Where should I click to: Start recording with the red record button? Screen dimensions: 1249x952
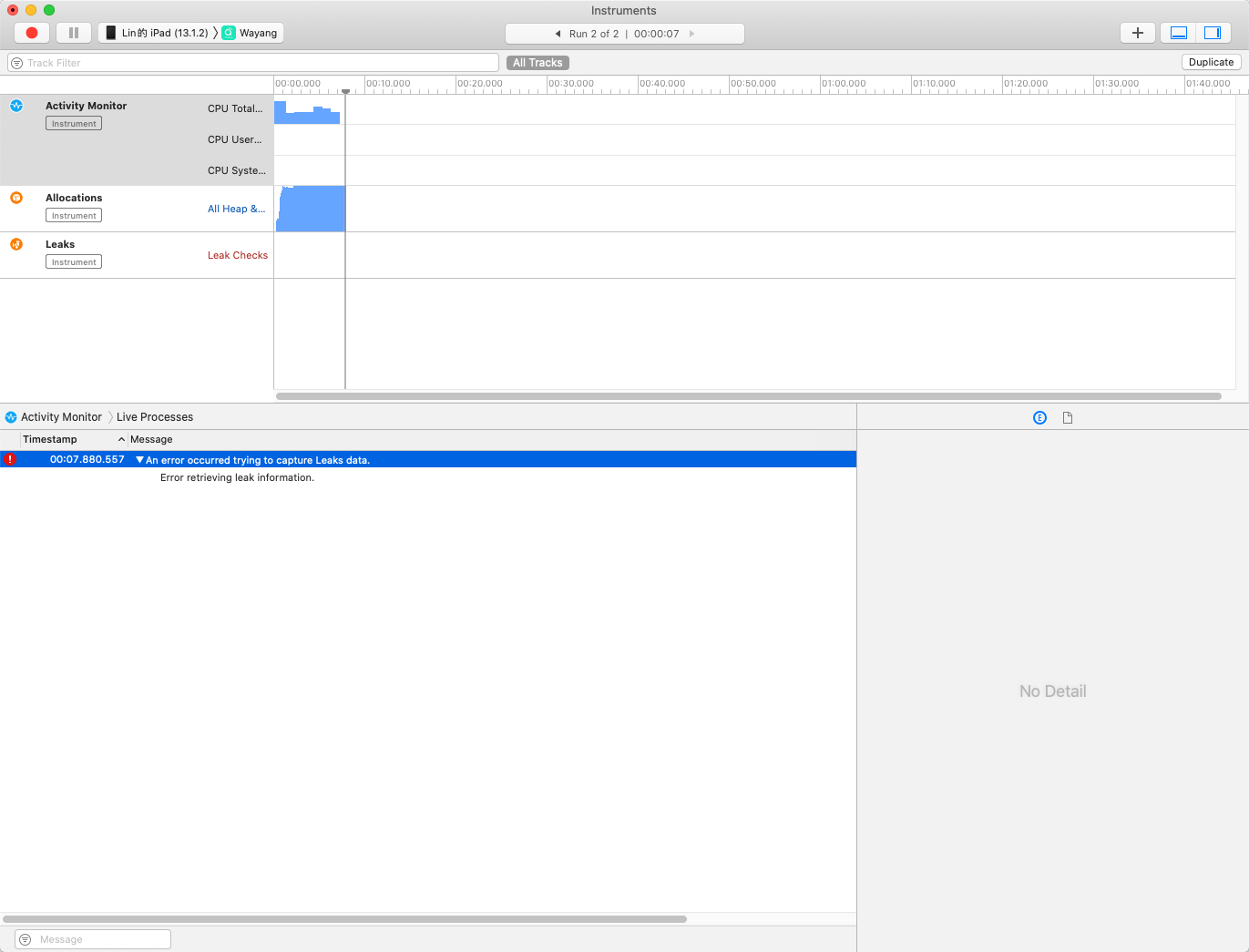[x=32, y=33]
